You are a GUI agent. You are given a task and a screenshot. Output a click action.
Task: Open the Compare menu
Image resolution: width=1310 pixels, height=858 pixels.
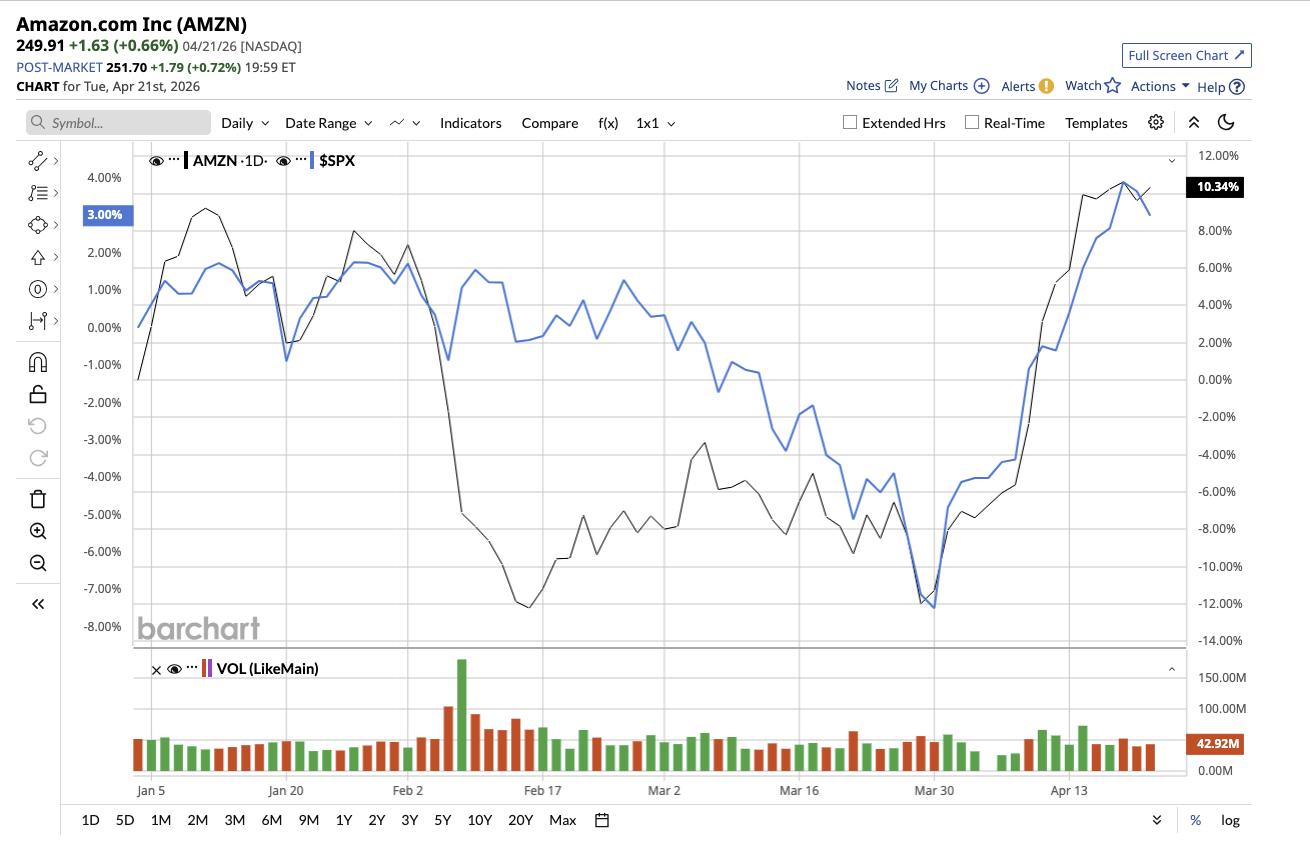tap(550, 123)
